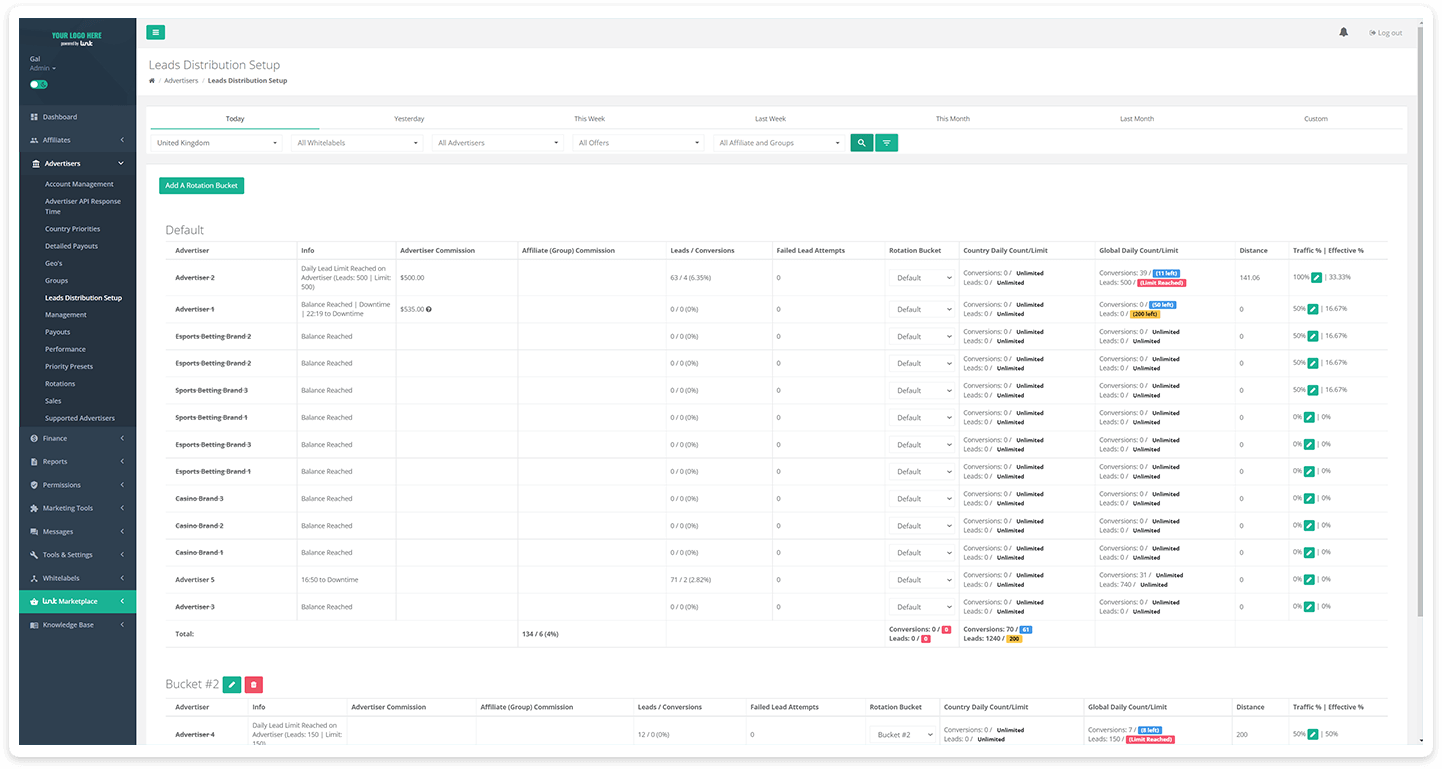This screenshot has width=1442, height=769.
Task: Open the advanced filter funnel button
Action: [x=886, y=143]
